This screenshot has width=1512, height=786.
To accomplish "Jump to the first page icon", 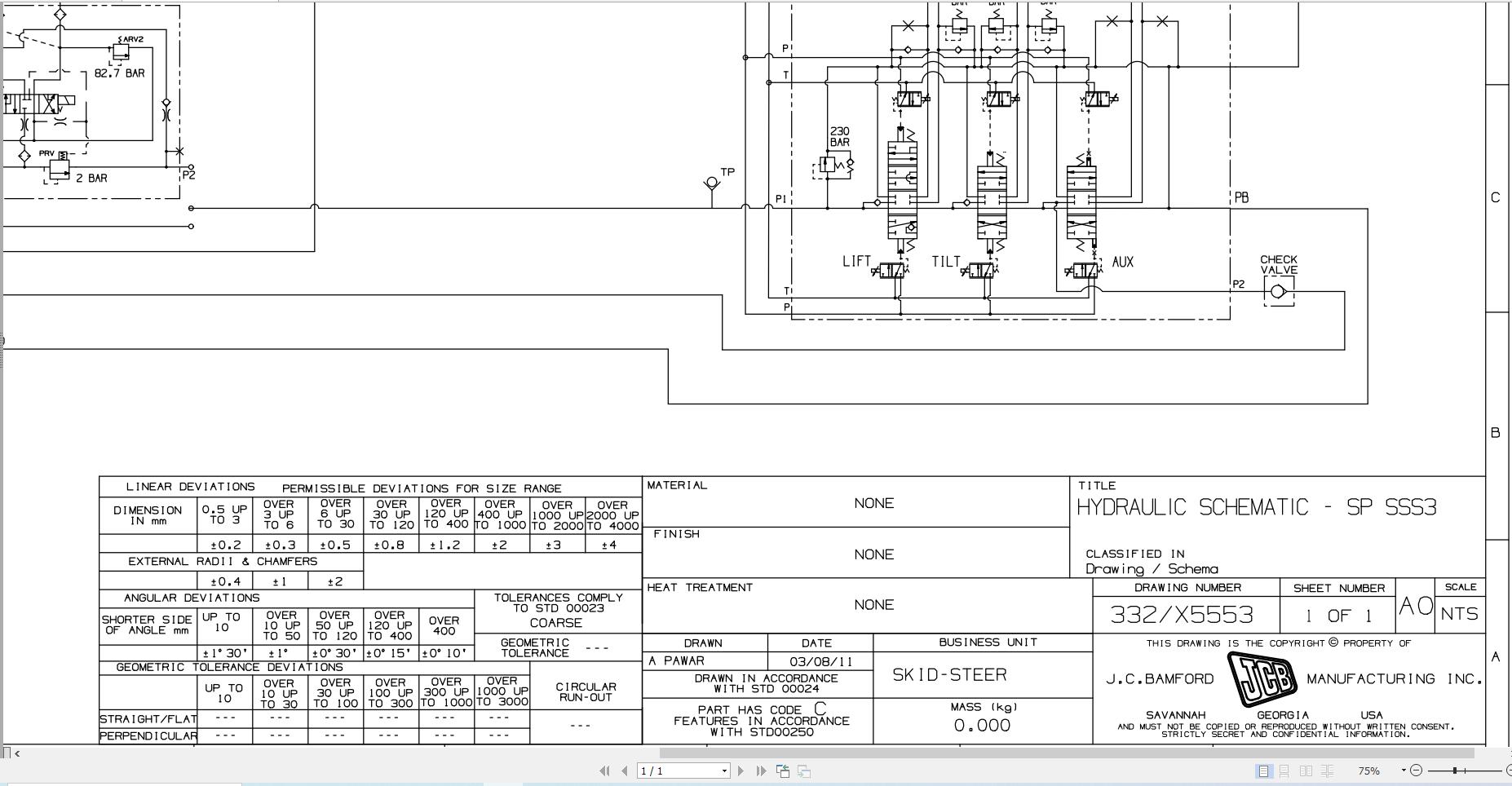I will (606, 771).
